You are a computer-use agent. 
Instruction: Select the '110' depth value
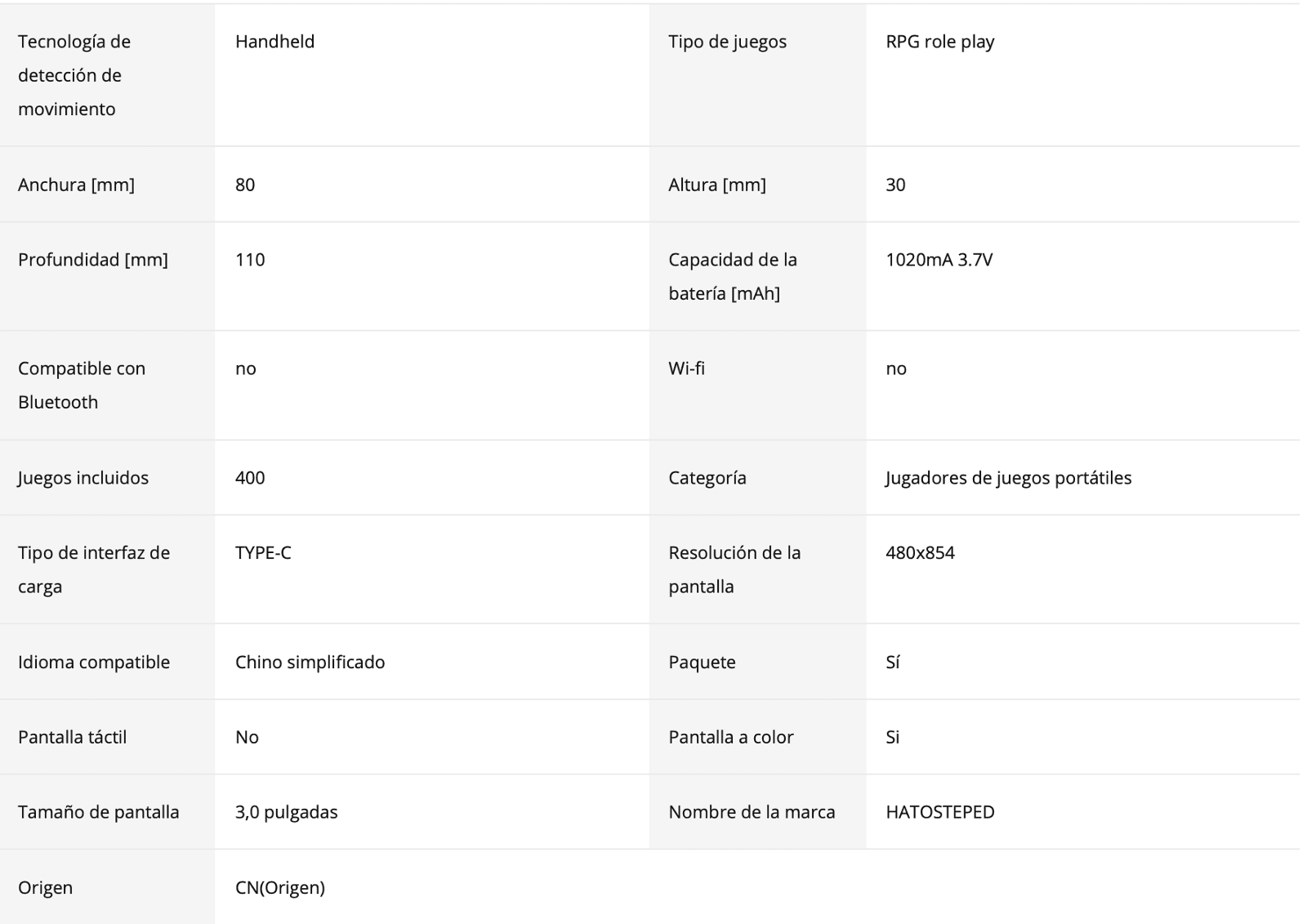(x=250, y=260)
